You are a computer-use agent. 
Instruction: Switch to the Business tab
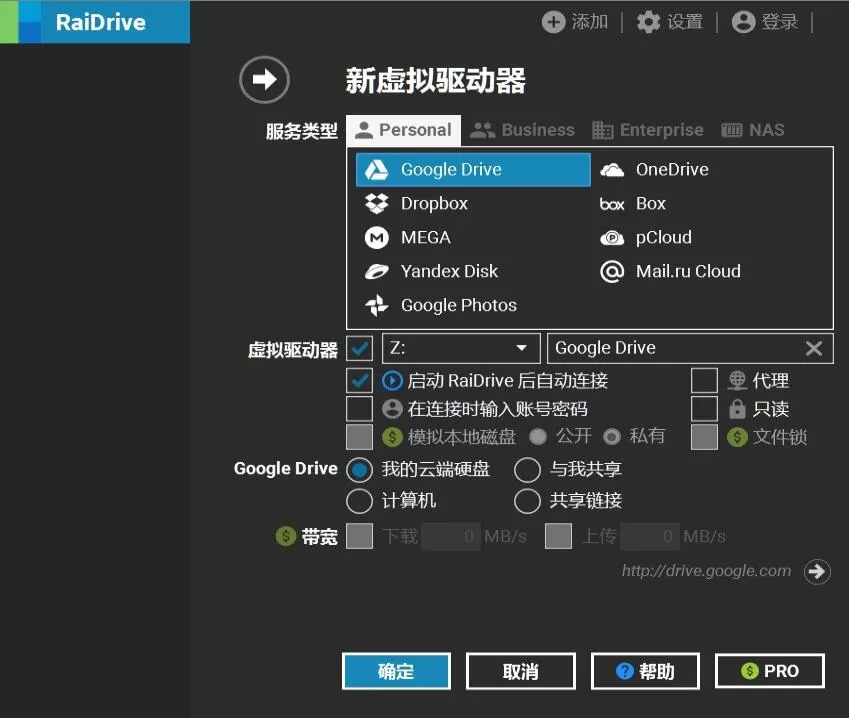[522, 130]
